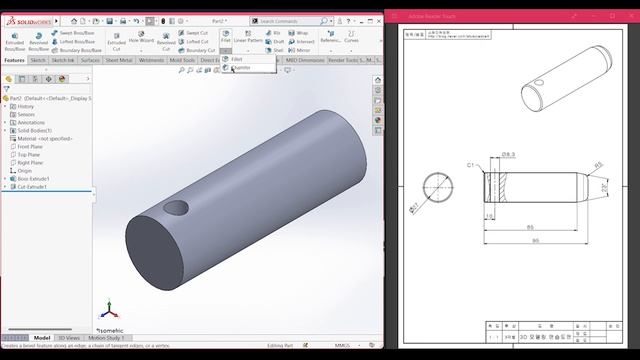Screen dimensions: 640x360
Task: Open Reference Geometry tool
Action: [330, 36]
